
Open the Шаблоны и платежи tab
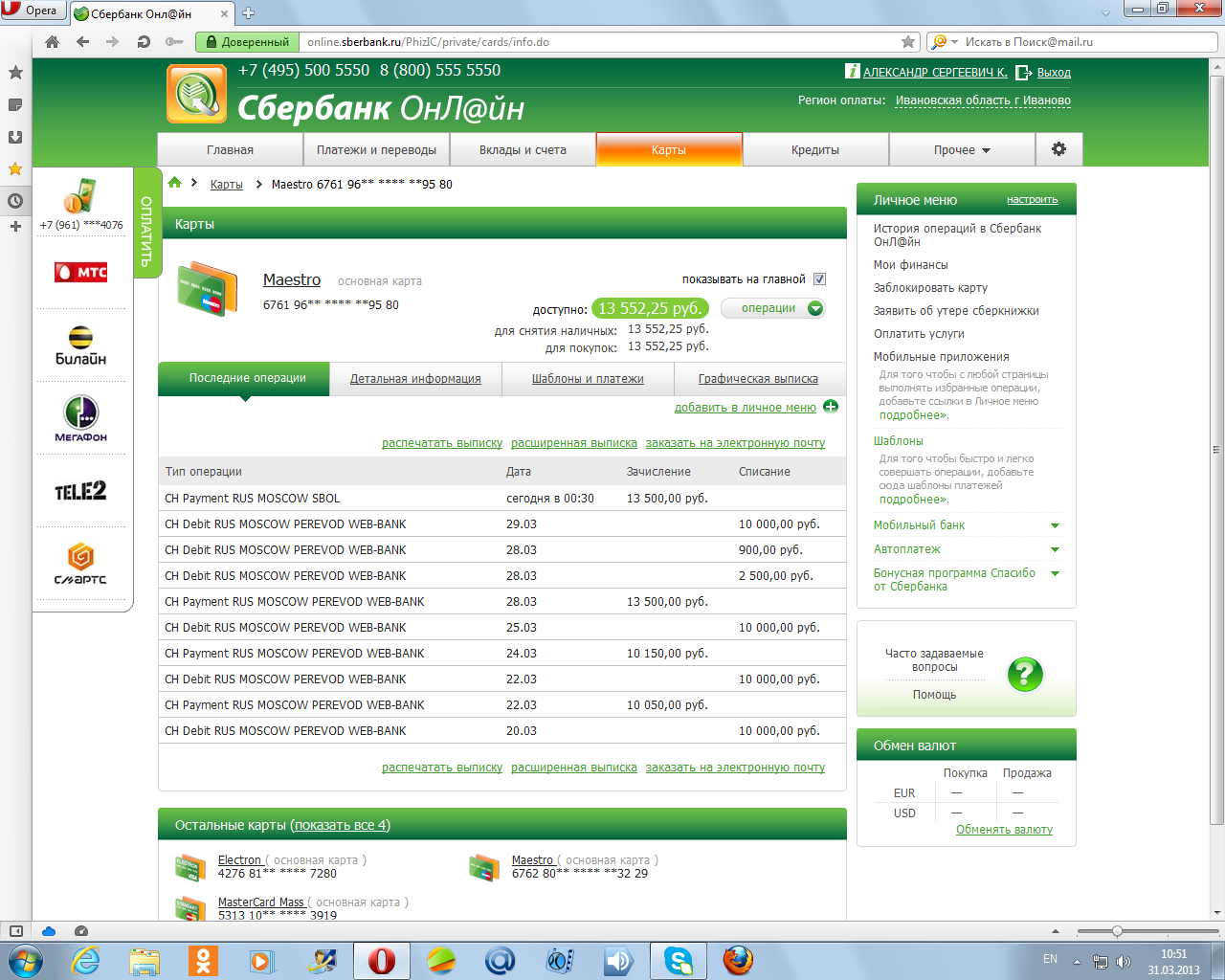588,379
